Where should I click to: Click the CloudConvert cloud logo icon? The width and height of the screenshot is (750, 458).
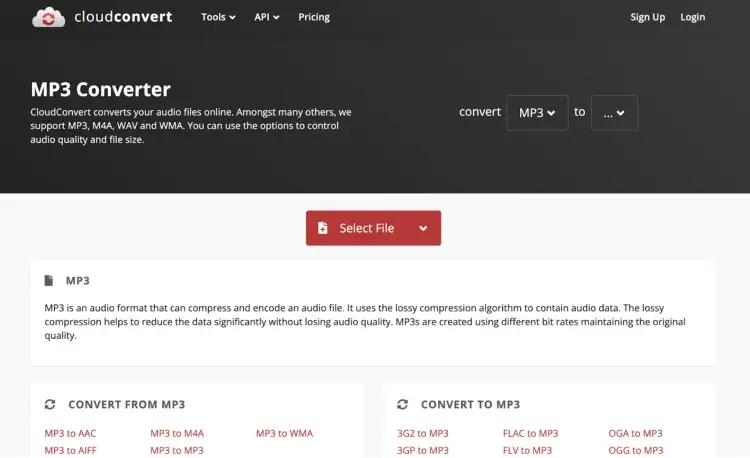(x=48, y=17)
